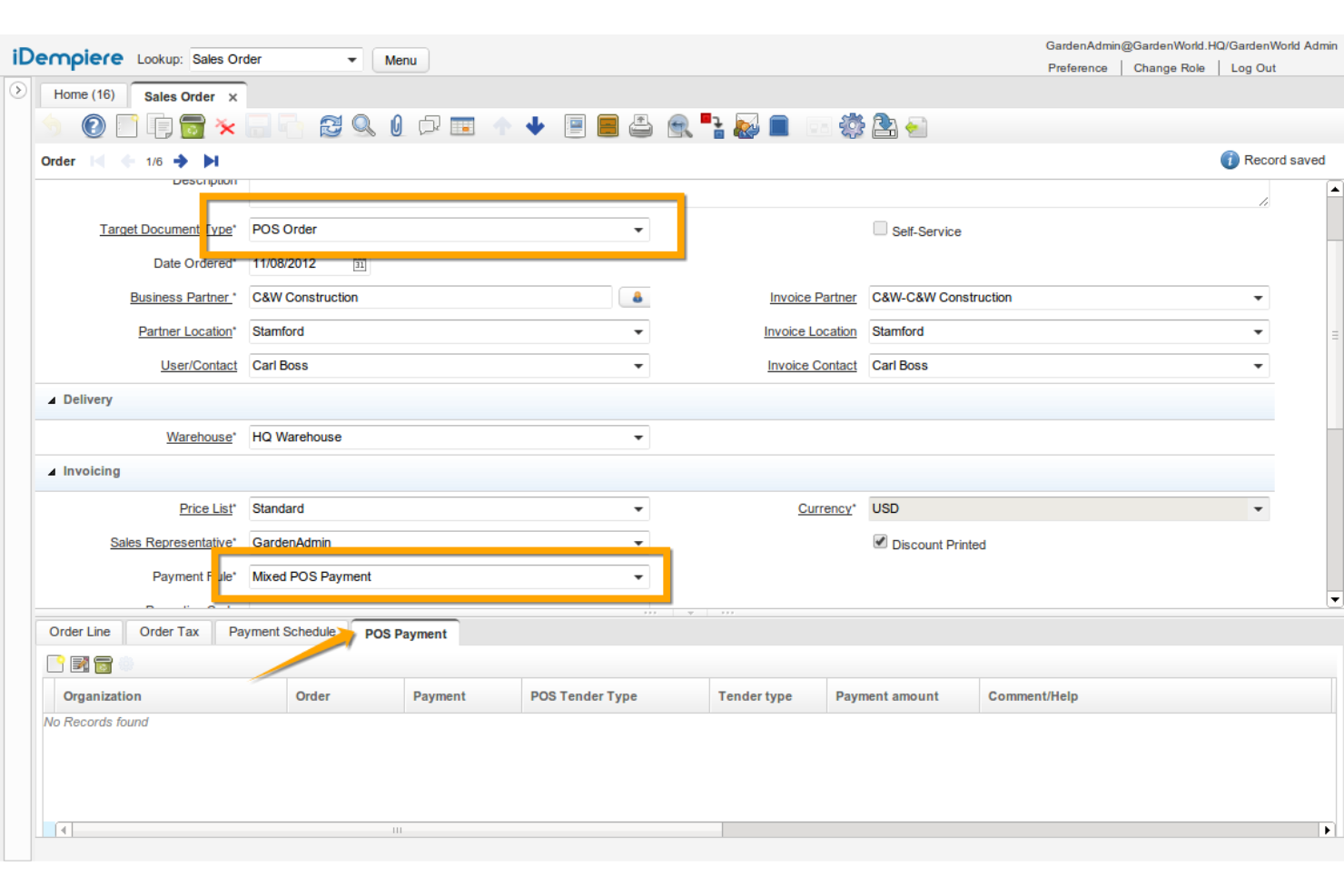Open the Process gear icon in toolbar
1344x896 pixels.
point(852,126)
